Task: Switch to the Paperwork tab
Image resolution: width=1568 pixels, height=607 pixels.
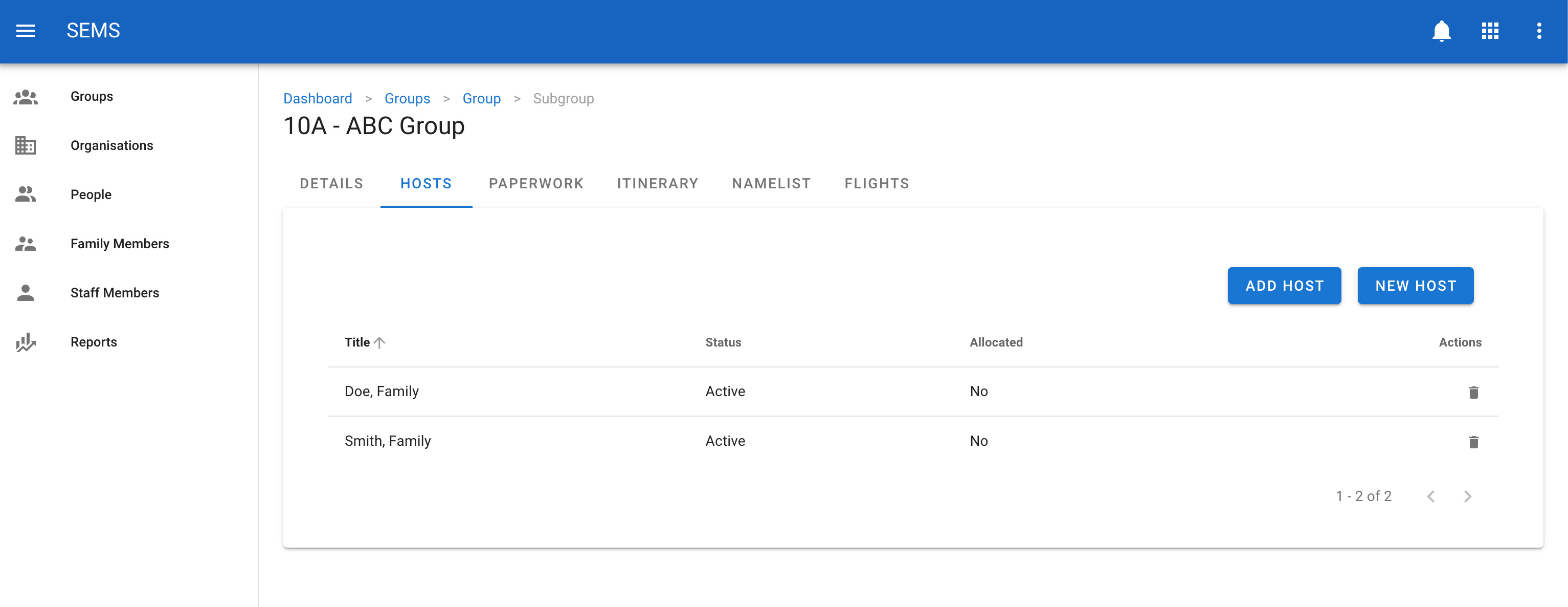Action: [535, 183]
